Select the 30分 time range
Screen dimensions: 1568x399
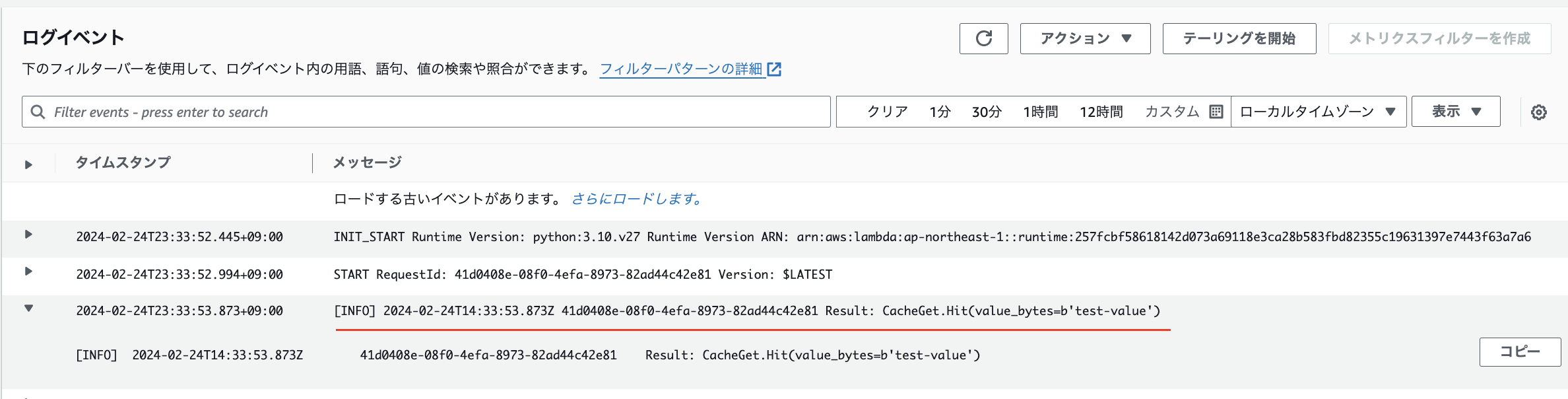pos(987,112)
